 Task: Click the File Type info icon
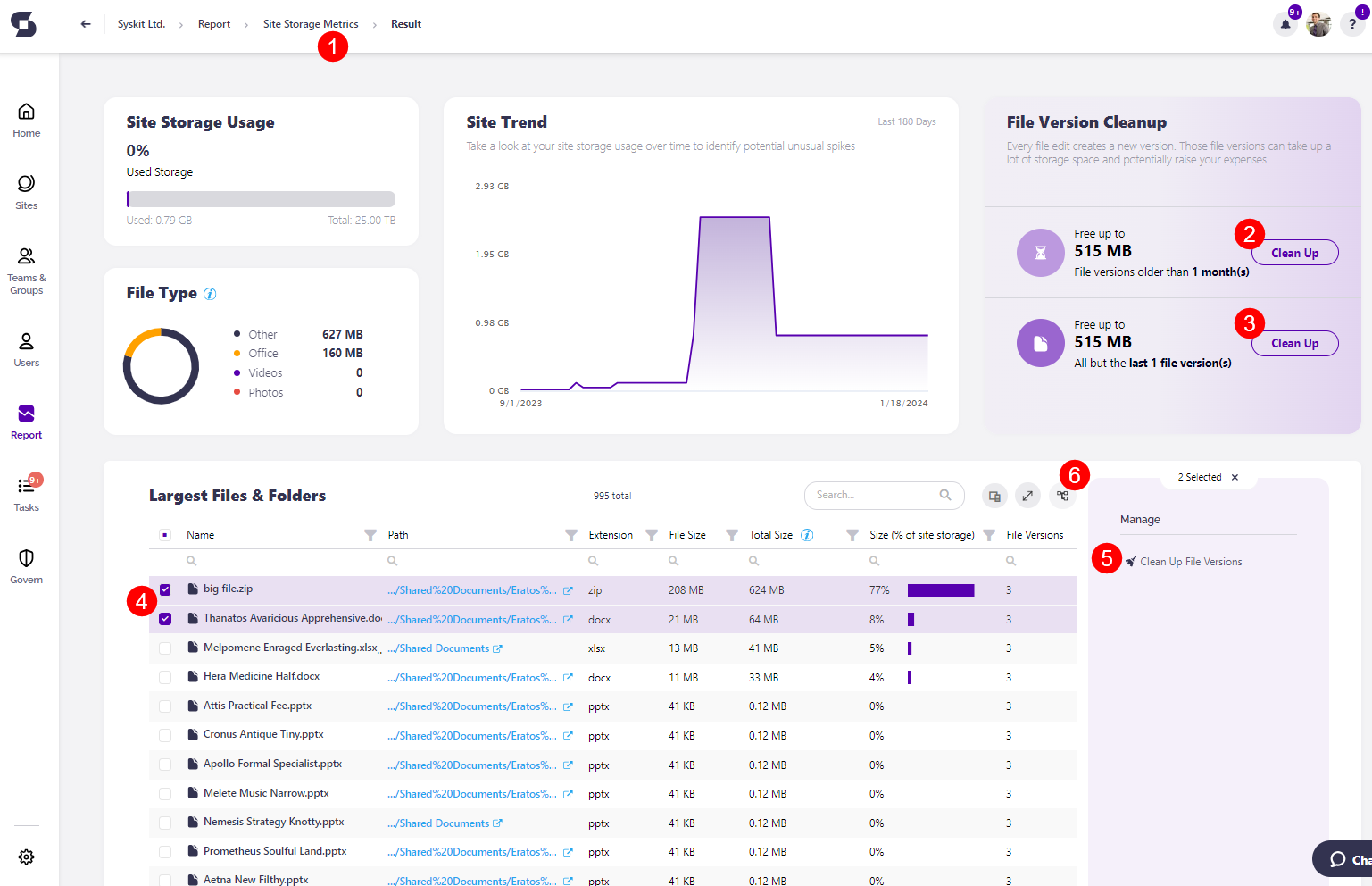coord(210,293)
